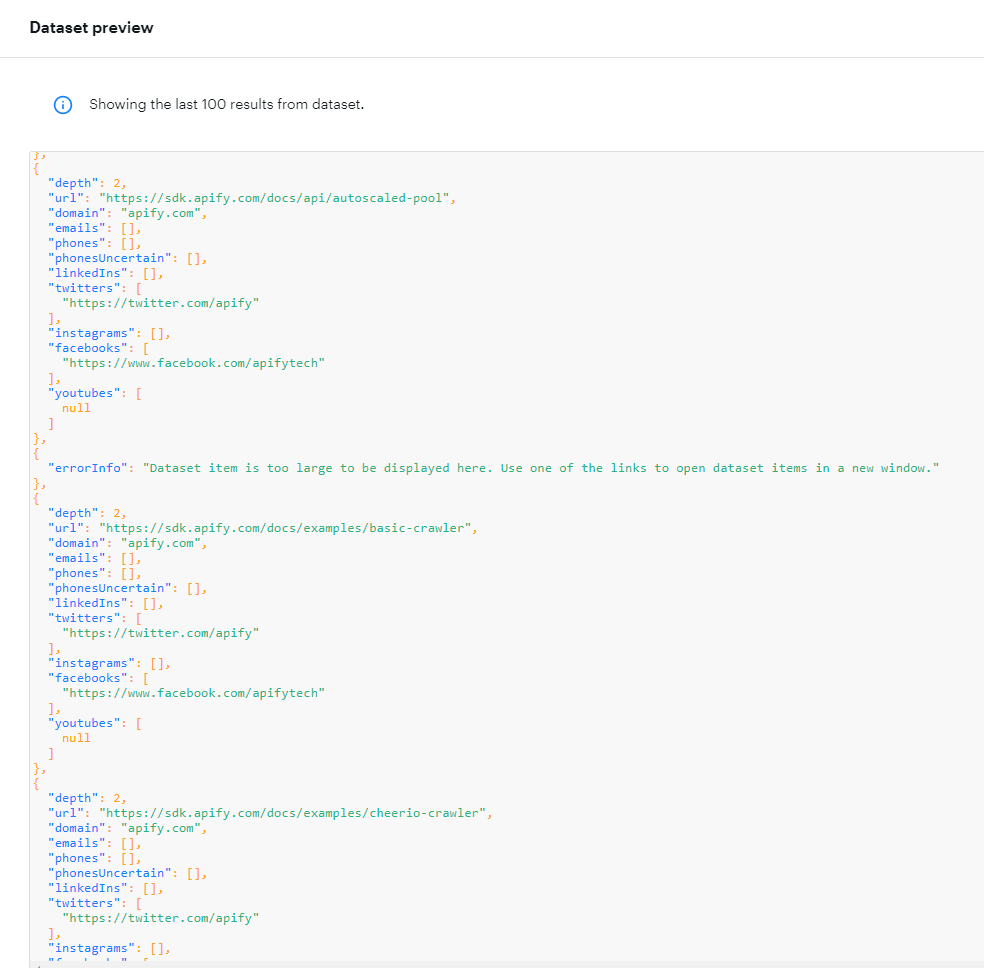This screenshot has height=968, width=984.
Task: Click the instagrams key in the cheerio-crawler record
Action: tap(92, 948)
